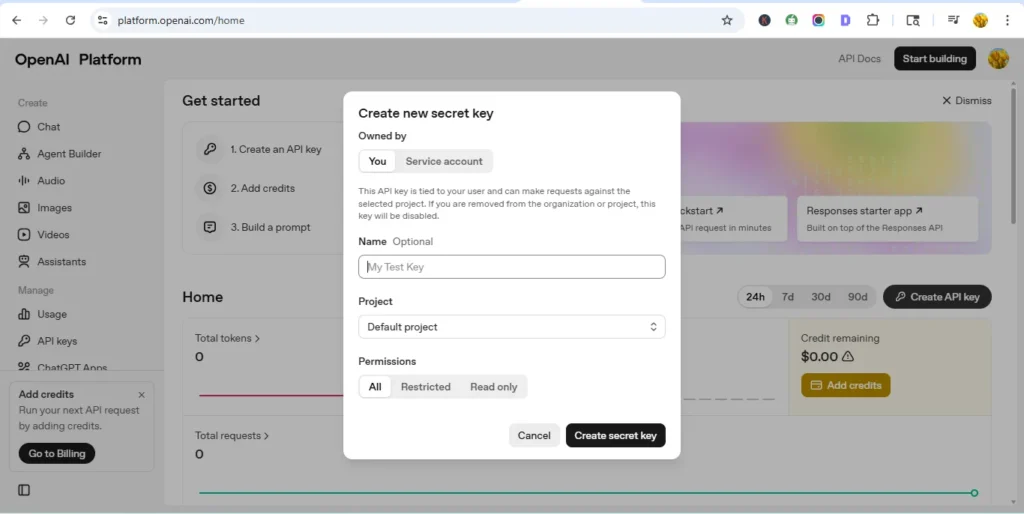Click the purple D extension icon
The image size is (1024, 514).
click(845, 20)
